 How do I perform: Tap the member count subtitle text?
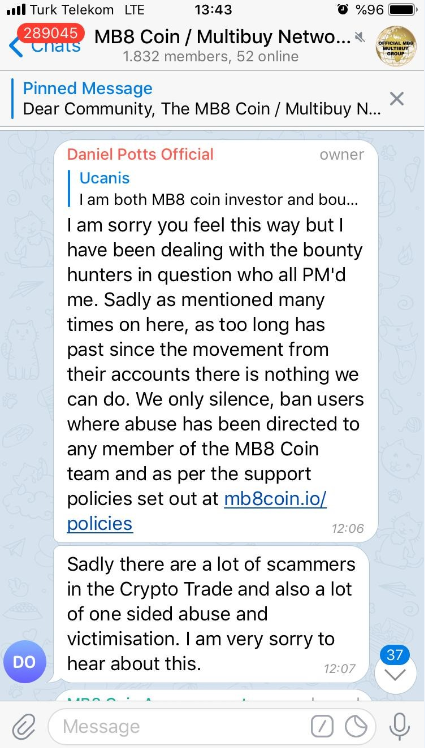click(210, 57)
